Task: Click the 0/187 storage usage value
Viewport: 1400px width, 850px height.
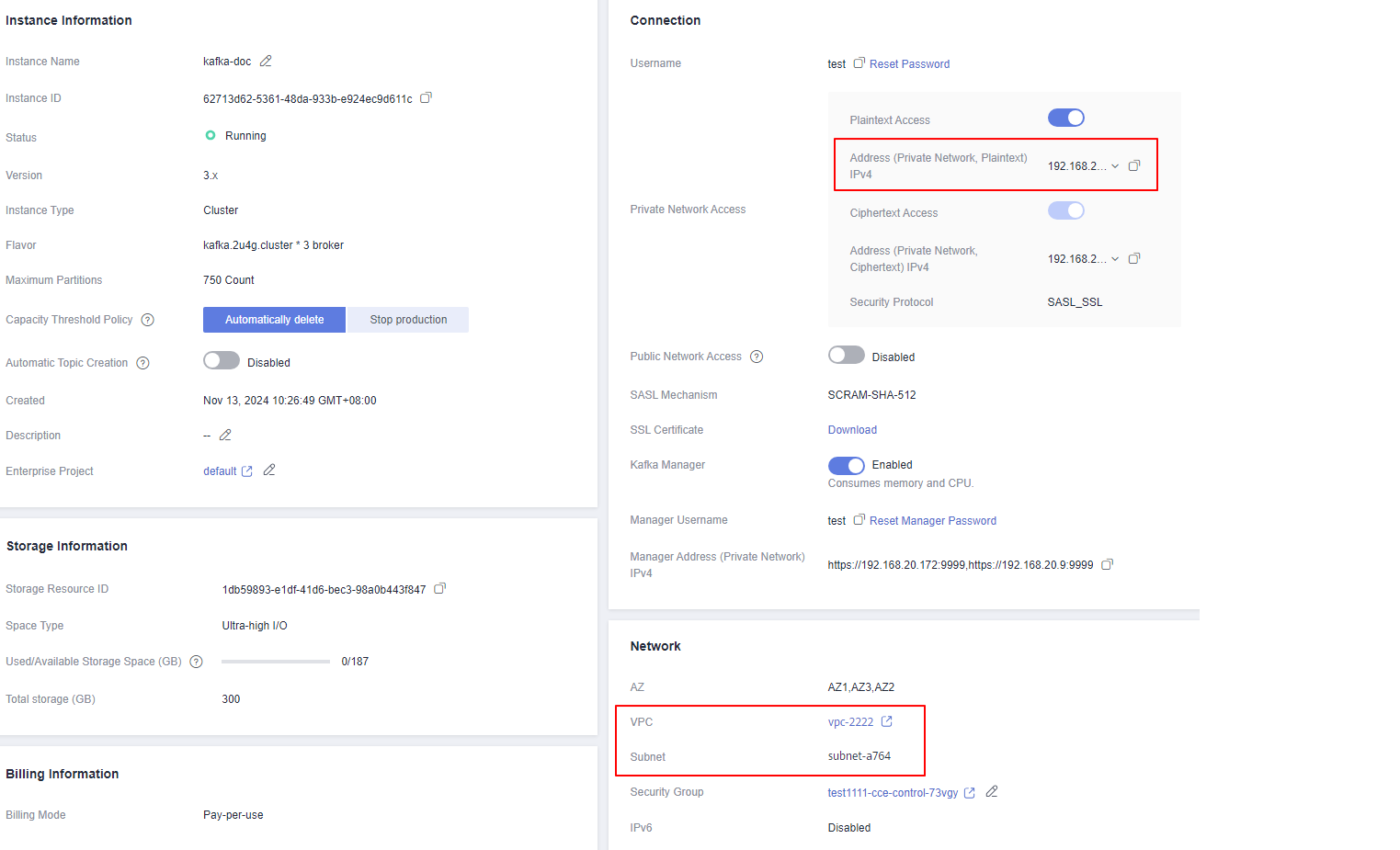Action: tap(355, 661)
